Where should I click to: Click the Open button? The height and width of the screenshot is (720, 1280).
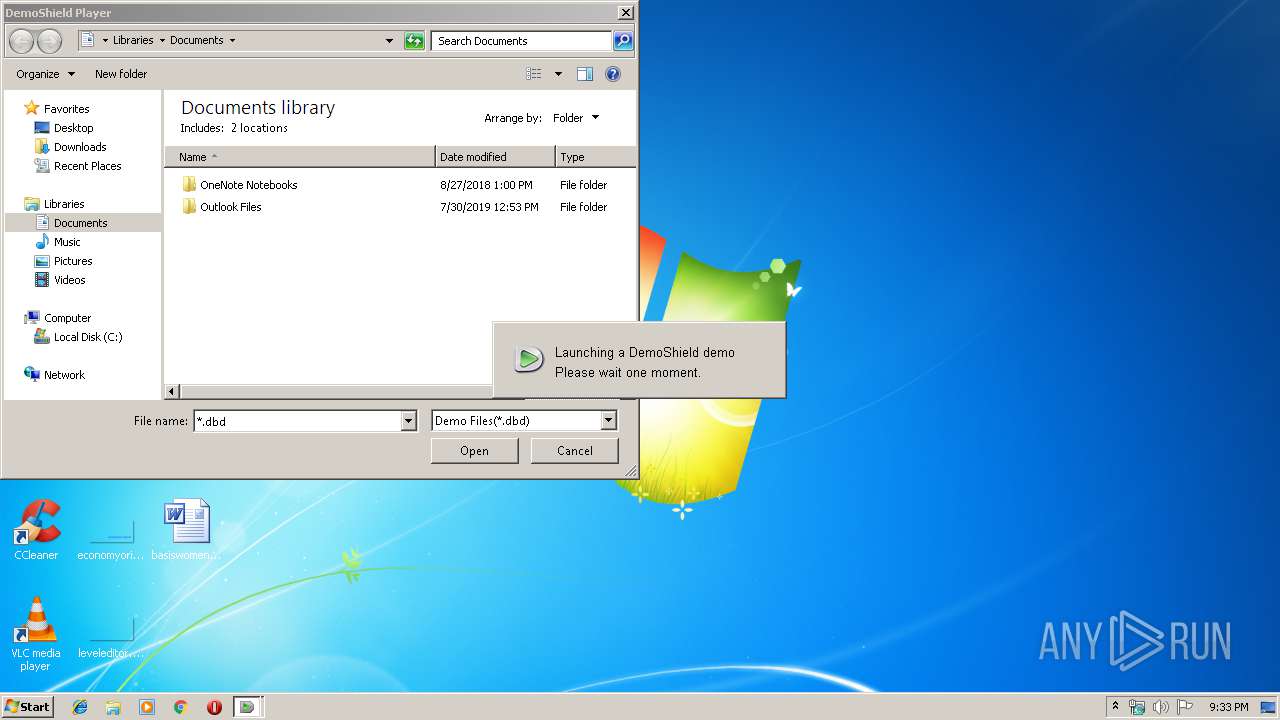point(474,451)
